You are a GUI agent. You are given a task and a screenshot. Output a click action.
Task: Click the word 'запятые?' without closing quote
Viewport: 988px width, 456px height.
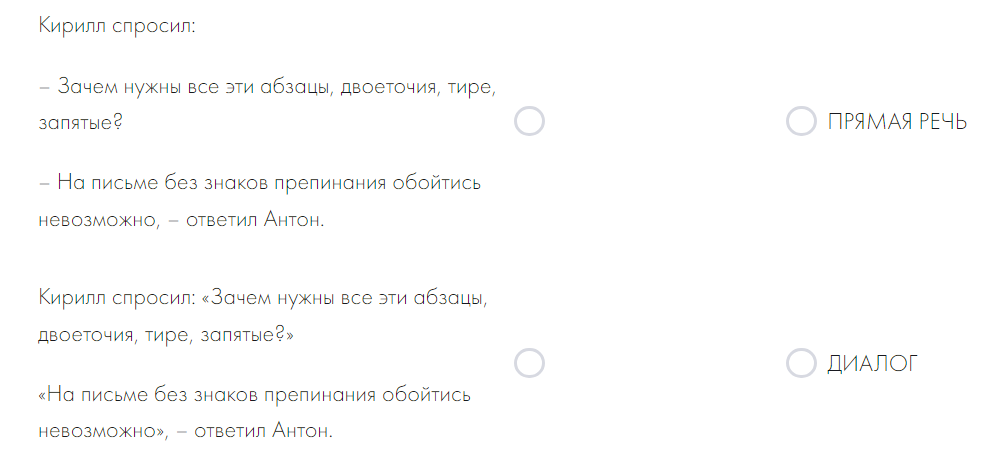[x=80, y=123]
